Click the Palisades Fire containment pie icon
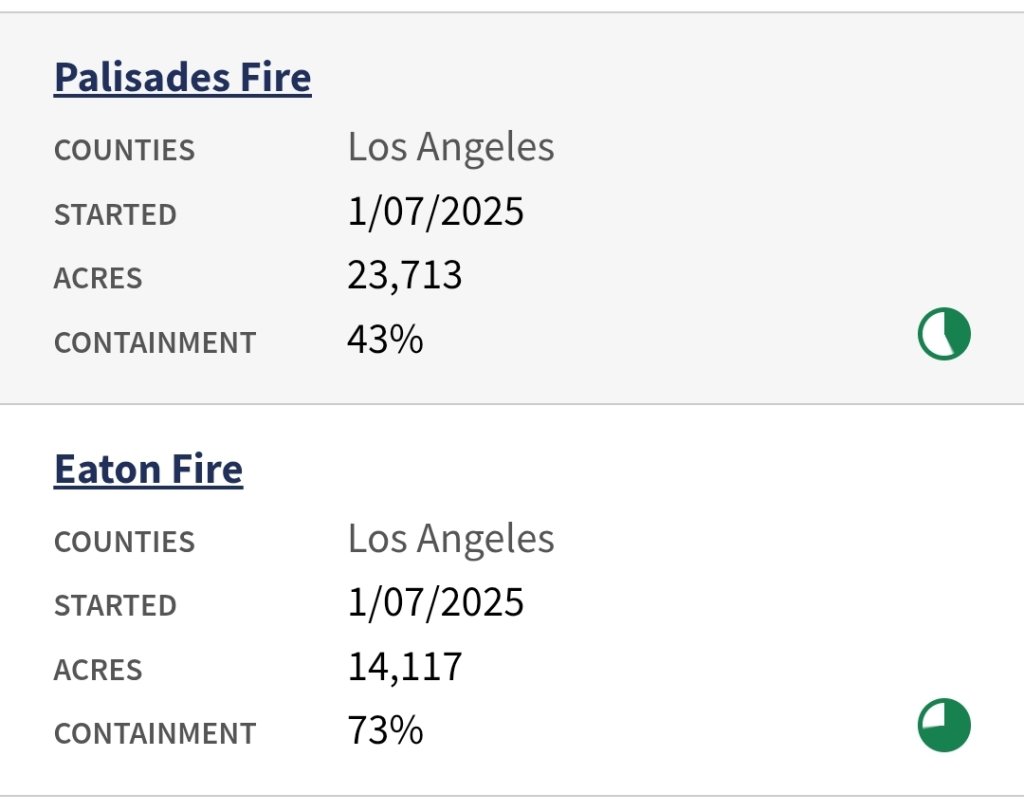 click(944, 335)
